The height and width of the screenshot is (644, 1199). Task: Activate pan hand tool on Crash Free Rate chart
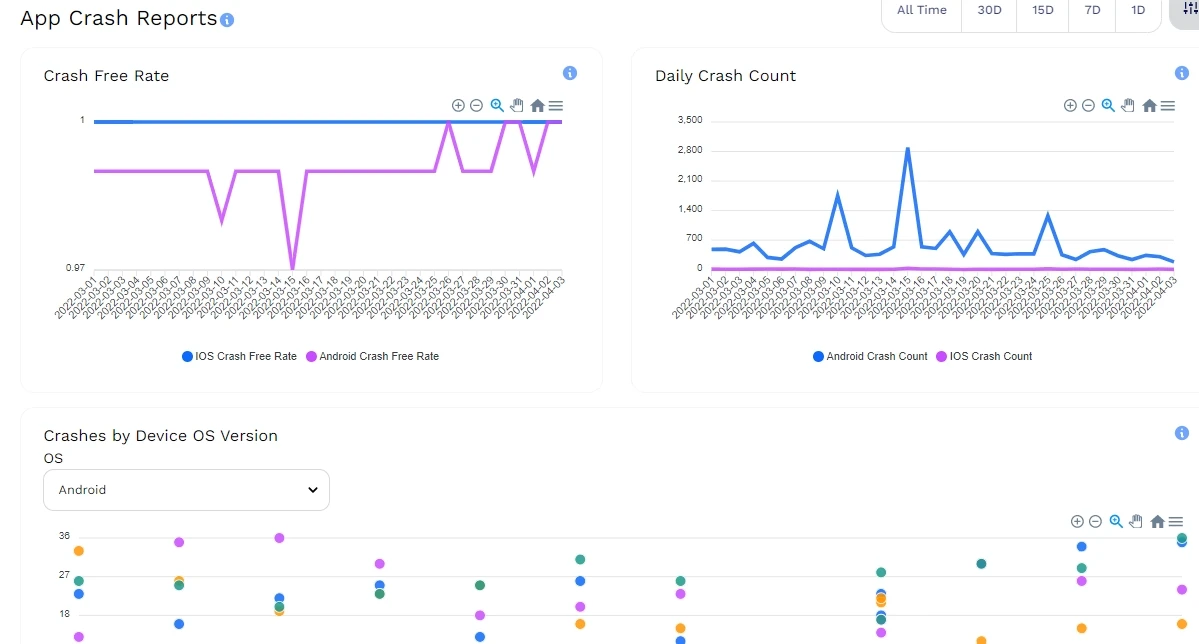point(517,106)
